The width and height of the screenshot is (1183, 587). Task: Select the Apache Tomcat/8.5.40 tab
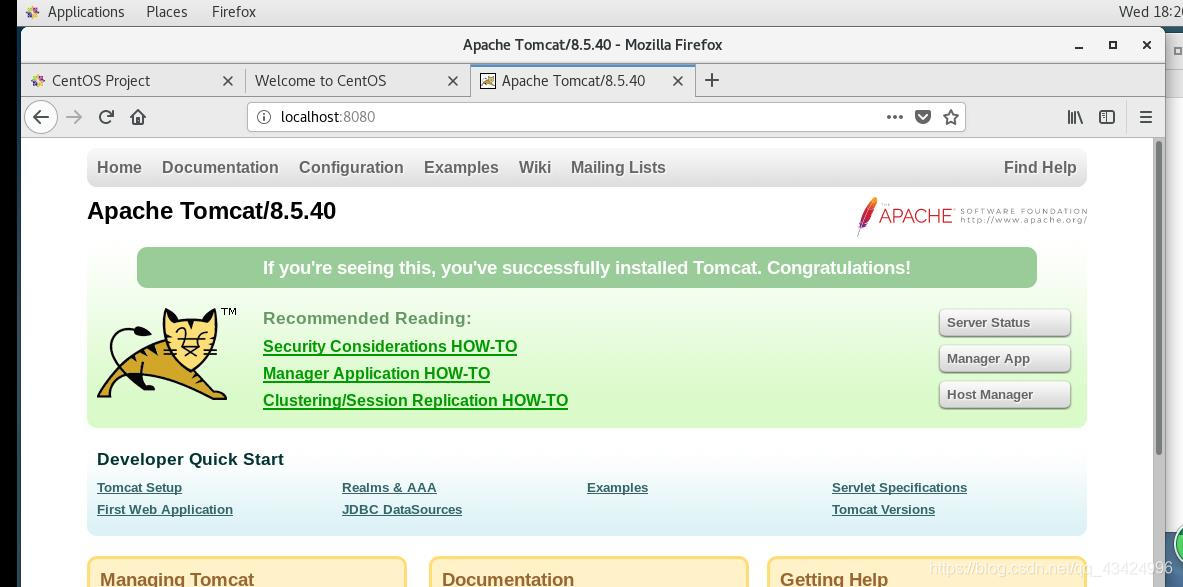point(582,81)
